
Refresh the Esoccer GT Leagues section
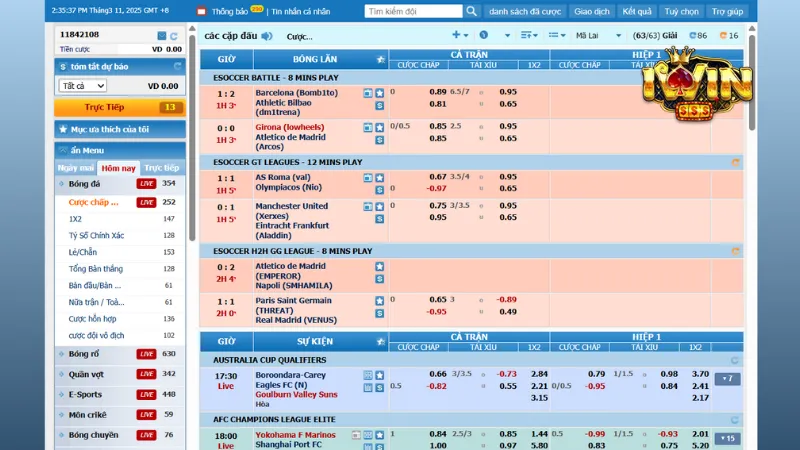coord(735,163)
